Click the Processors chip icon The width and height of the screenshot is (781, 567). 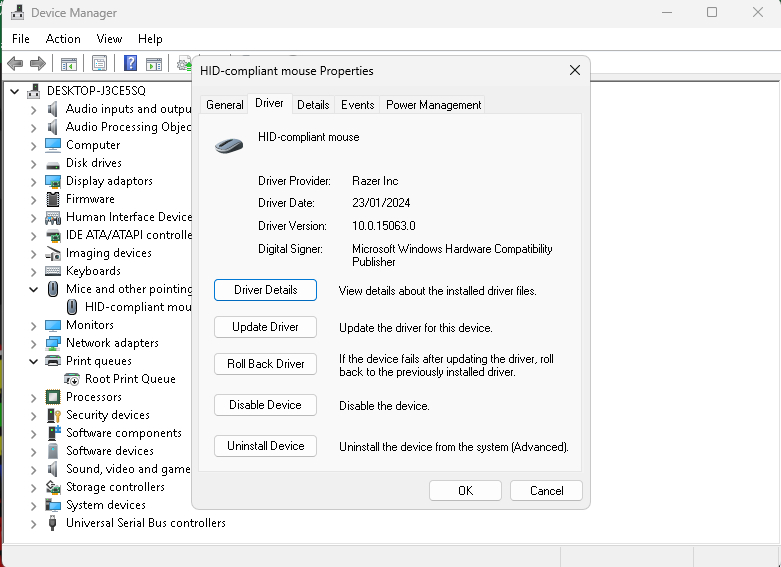(53, 397)
